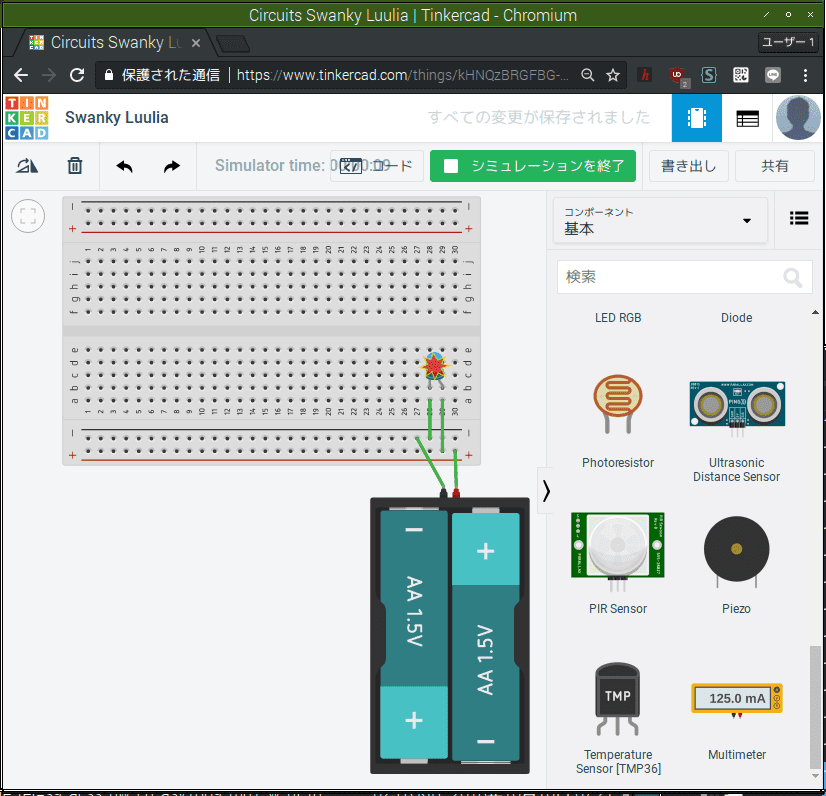Open a new browser tab

pyautogui.click(x=233, y=44)
